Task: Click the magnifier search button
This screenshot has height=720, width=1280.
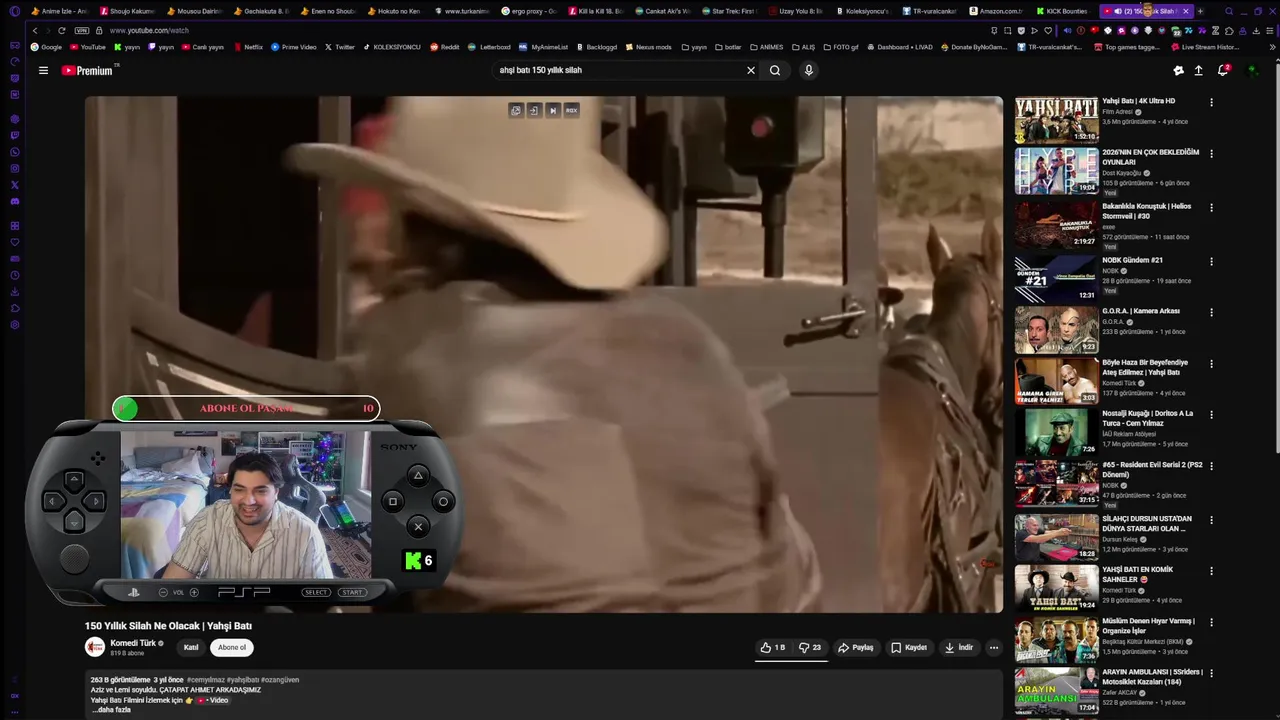Action: [775, 70]
